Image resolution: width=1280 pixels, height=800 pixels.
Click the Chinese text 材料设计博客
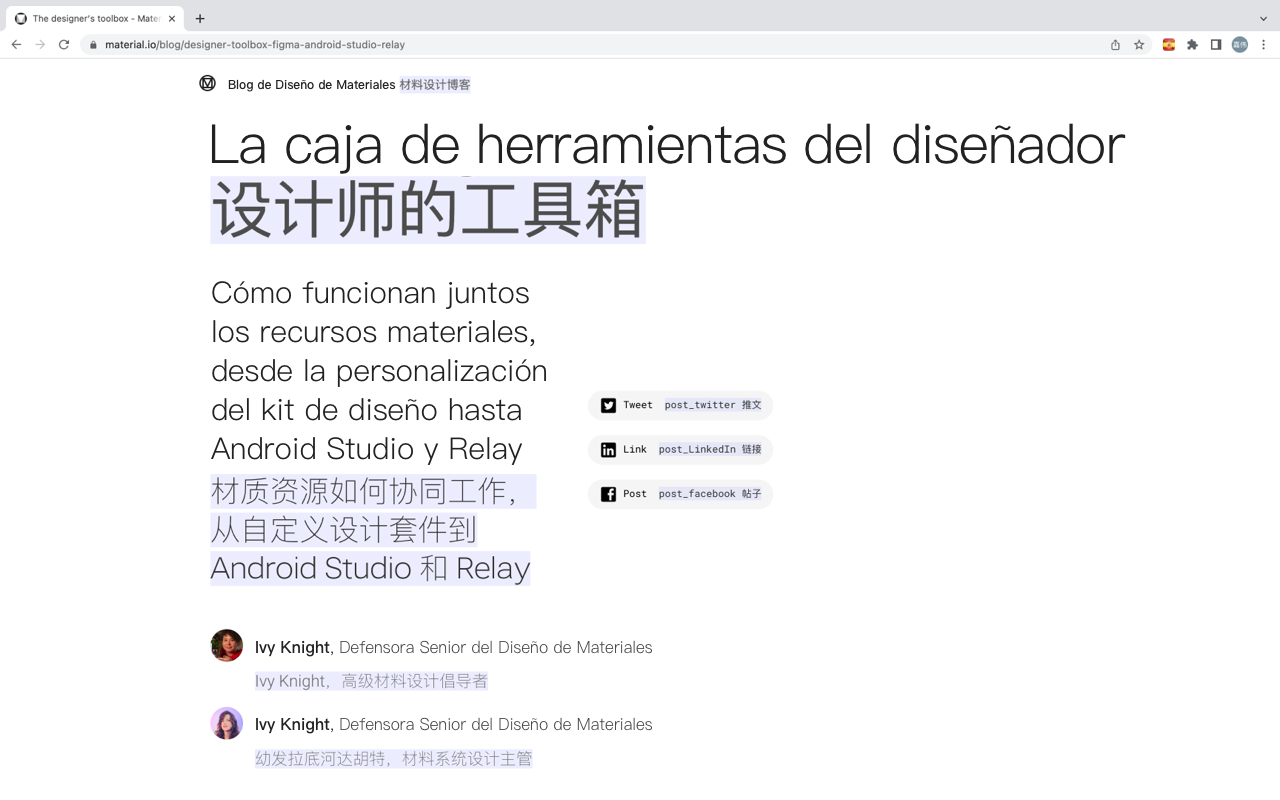[435, 85]
